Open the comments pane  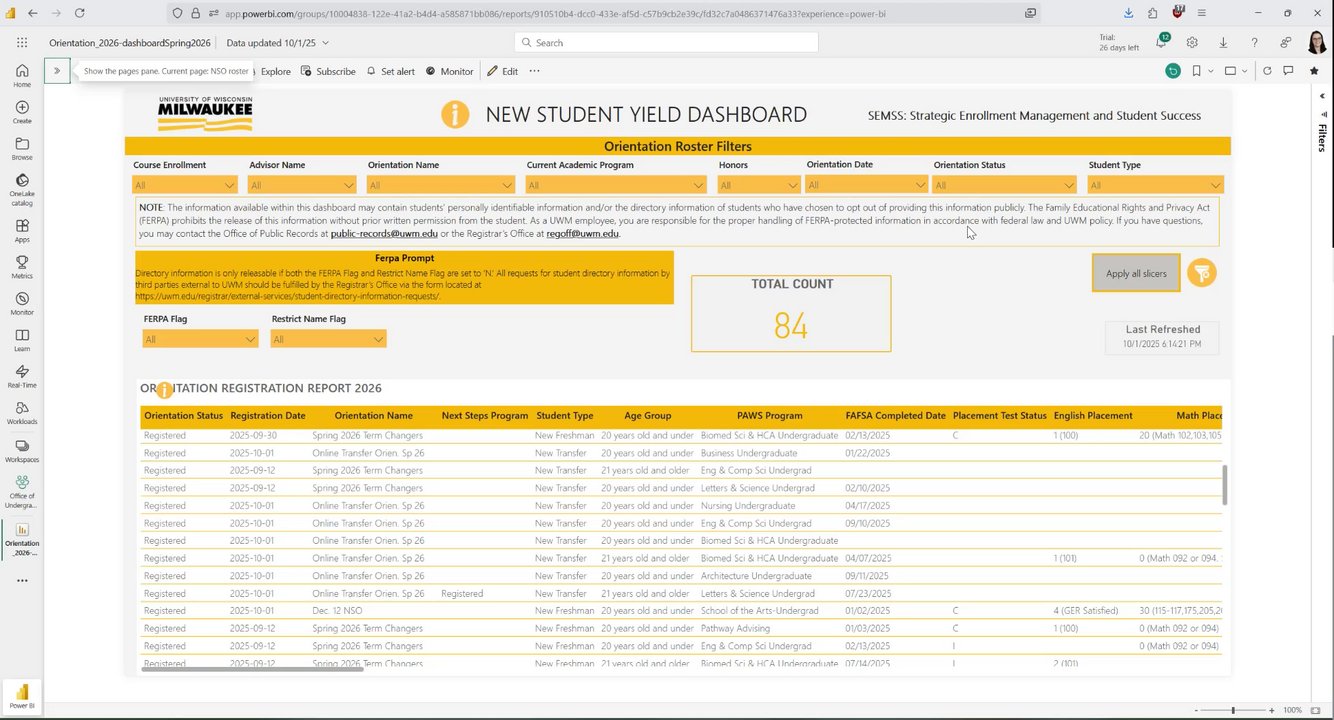(1288, 71)
